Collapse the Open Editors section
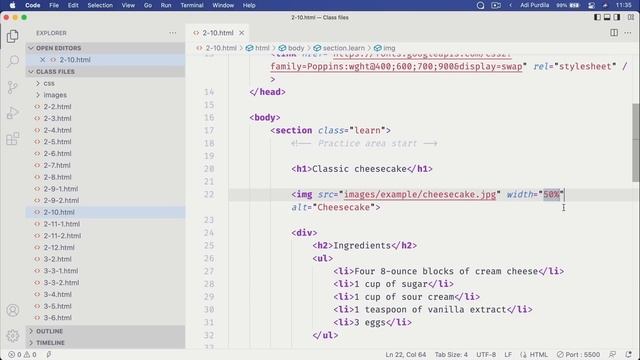Screen dimensions: 640x360 coord(105,48)
